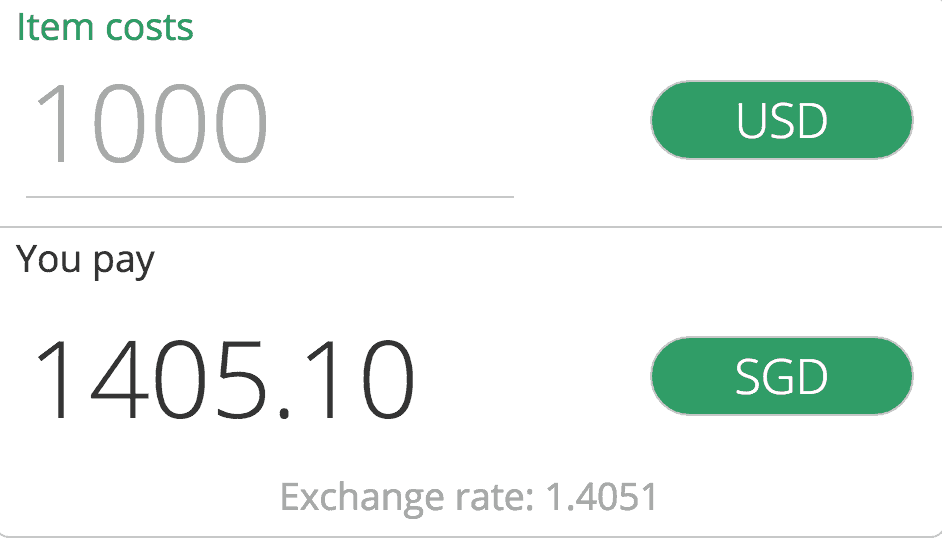Change source currency from USD
942x538 pixels.
pos(781,120)
